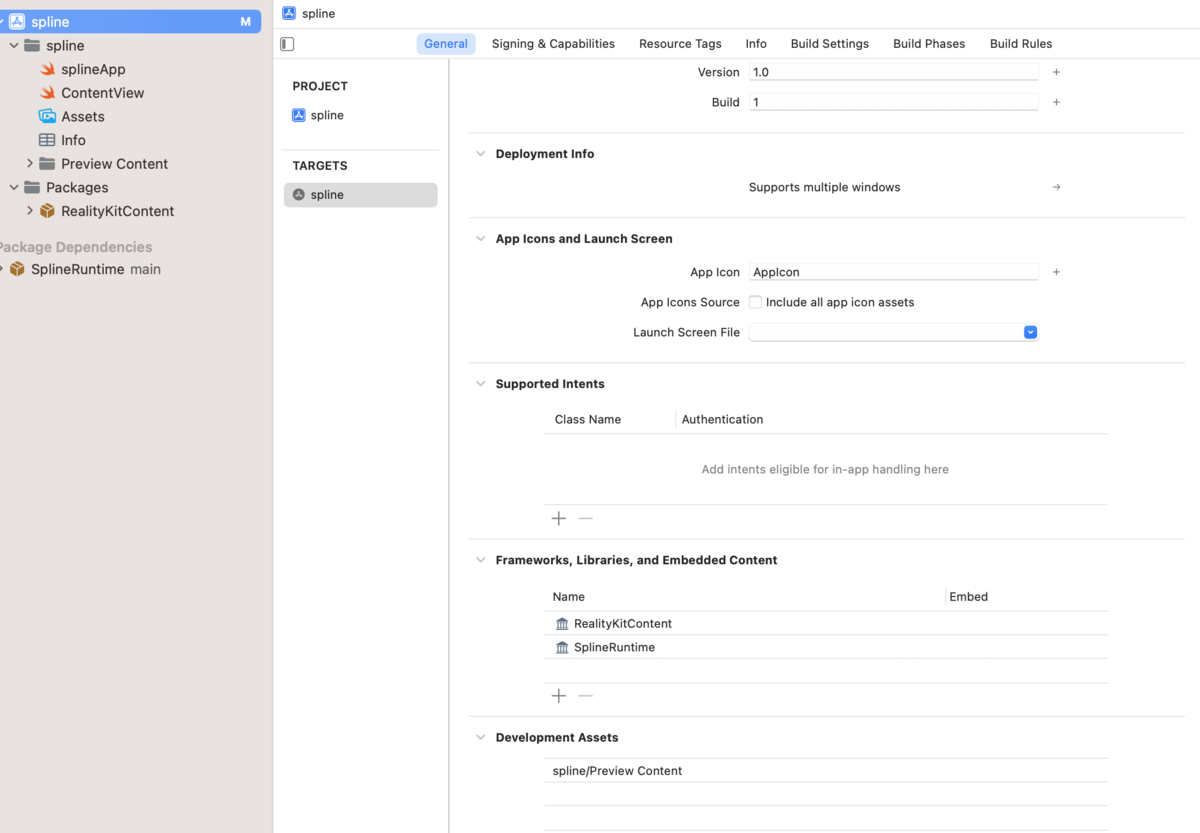Select the SplineRuntime package dependency
Viewport: 1200px width, 833px height.
[84, 269]
